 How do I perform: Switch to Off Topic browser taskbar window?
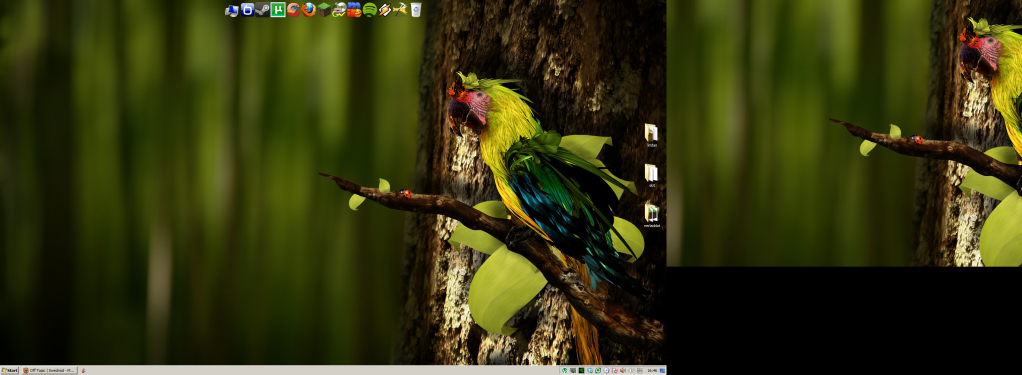tap(49, 370)
